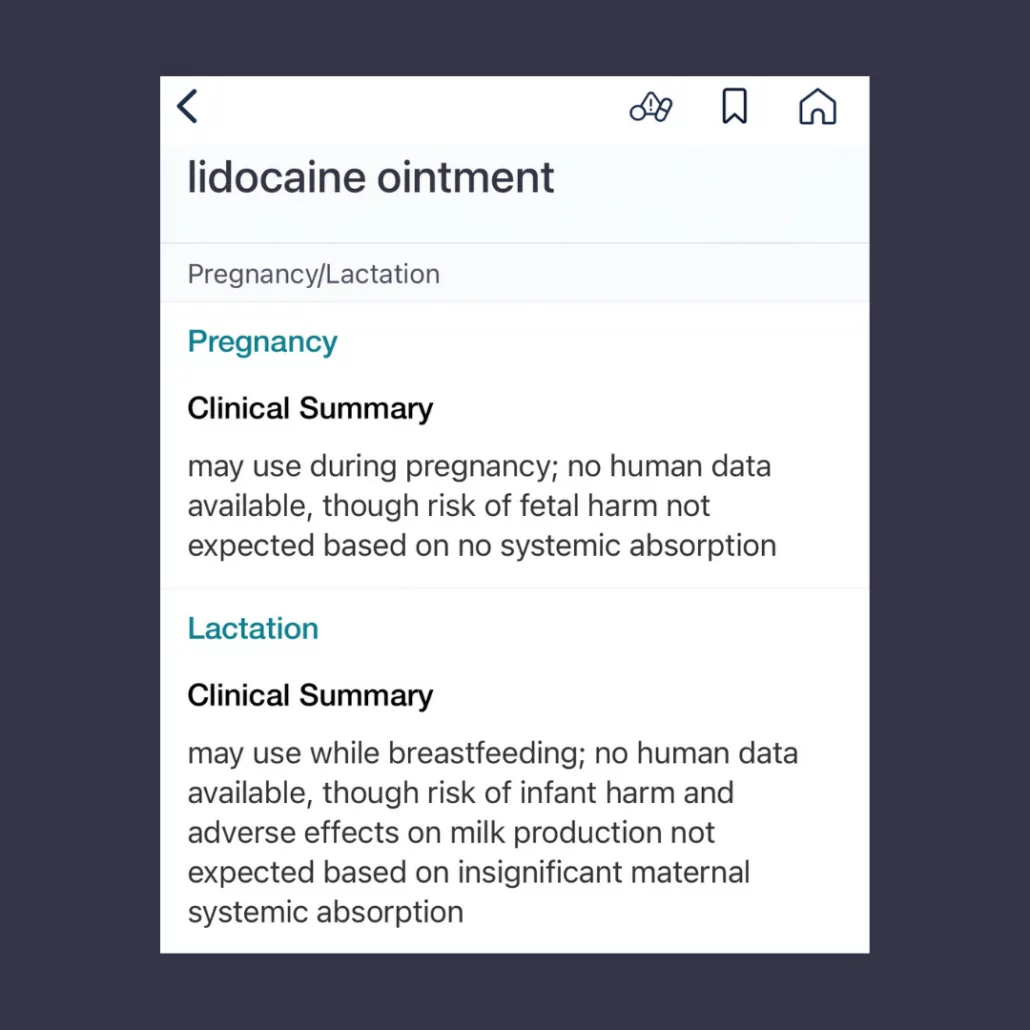Click the 'risk of infant harm' text line

coord(460,793)
